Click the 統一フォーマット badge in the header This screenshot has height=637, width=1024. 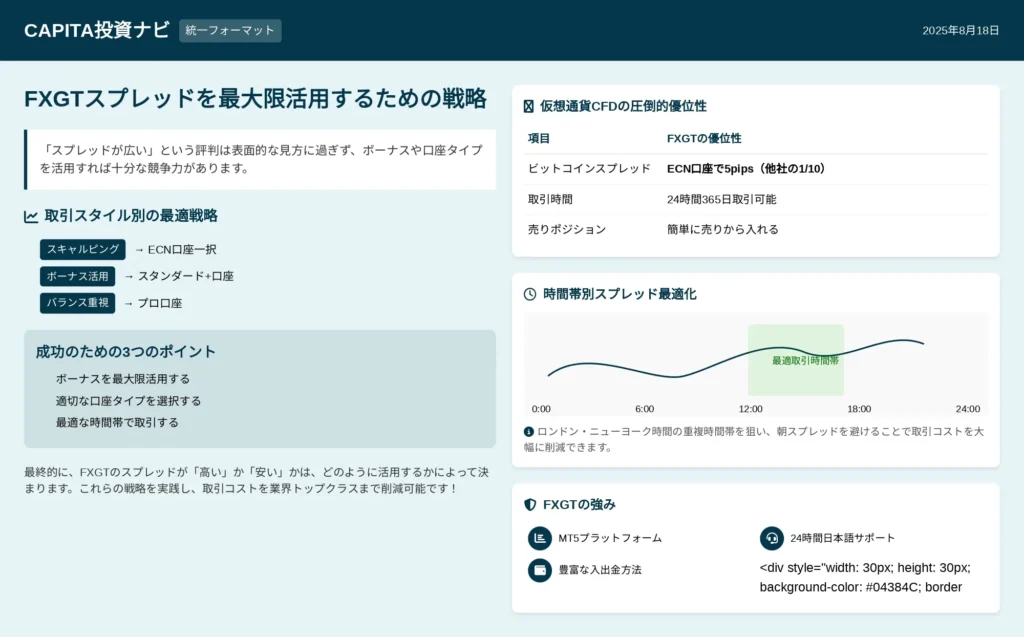point(230,31)
